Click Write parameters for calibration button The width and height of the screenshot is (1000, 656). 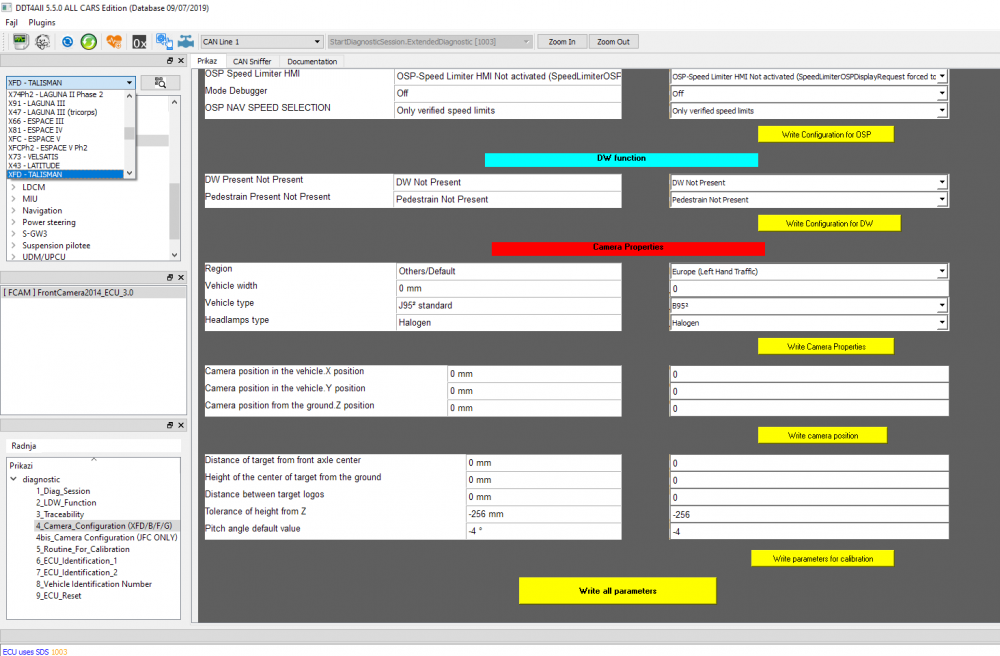[823, 558]
